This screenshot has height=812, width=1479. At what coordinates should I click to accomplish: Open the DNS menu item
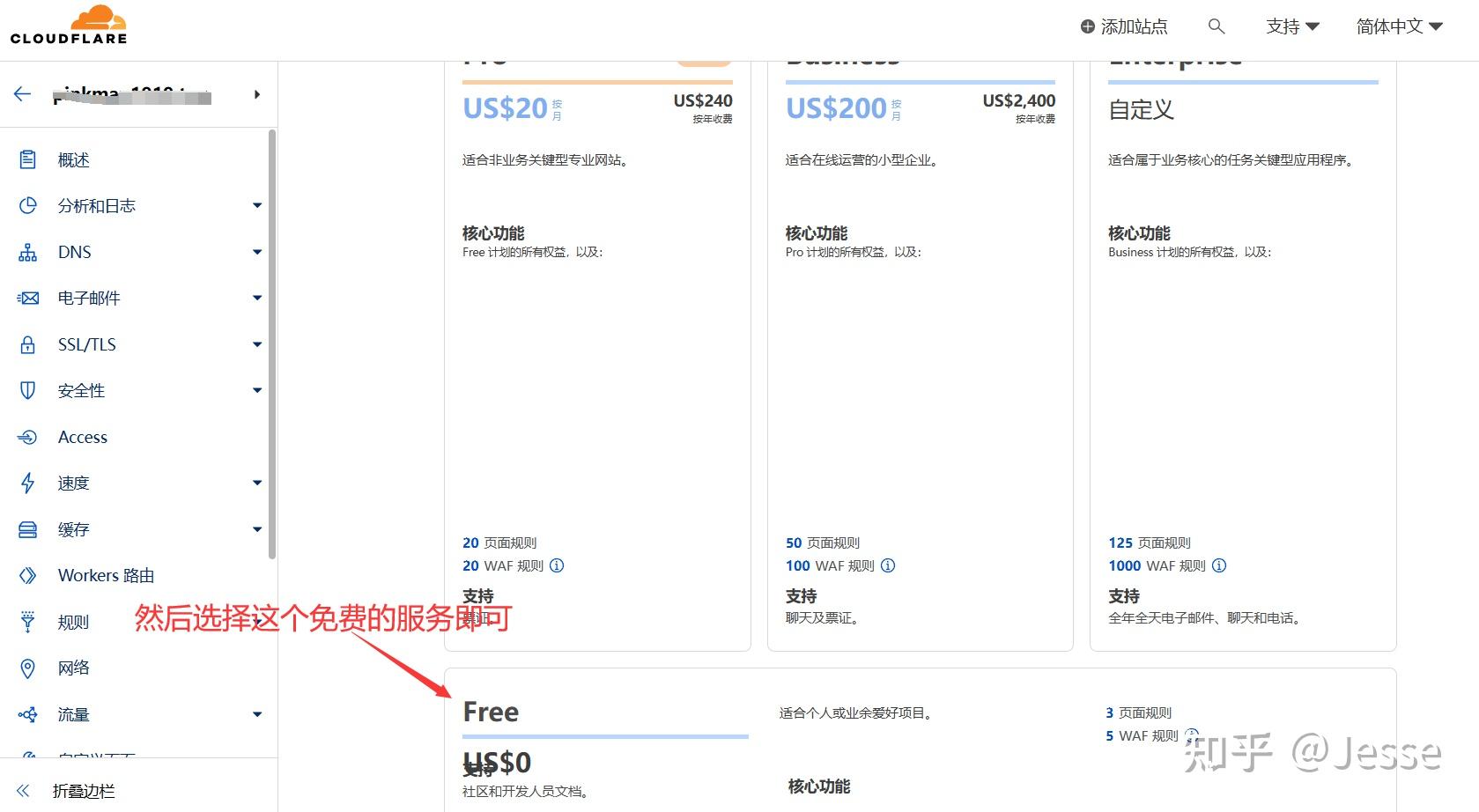(75, 252)
